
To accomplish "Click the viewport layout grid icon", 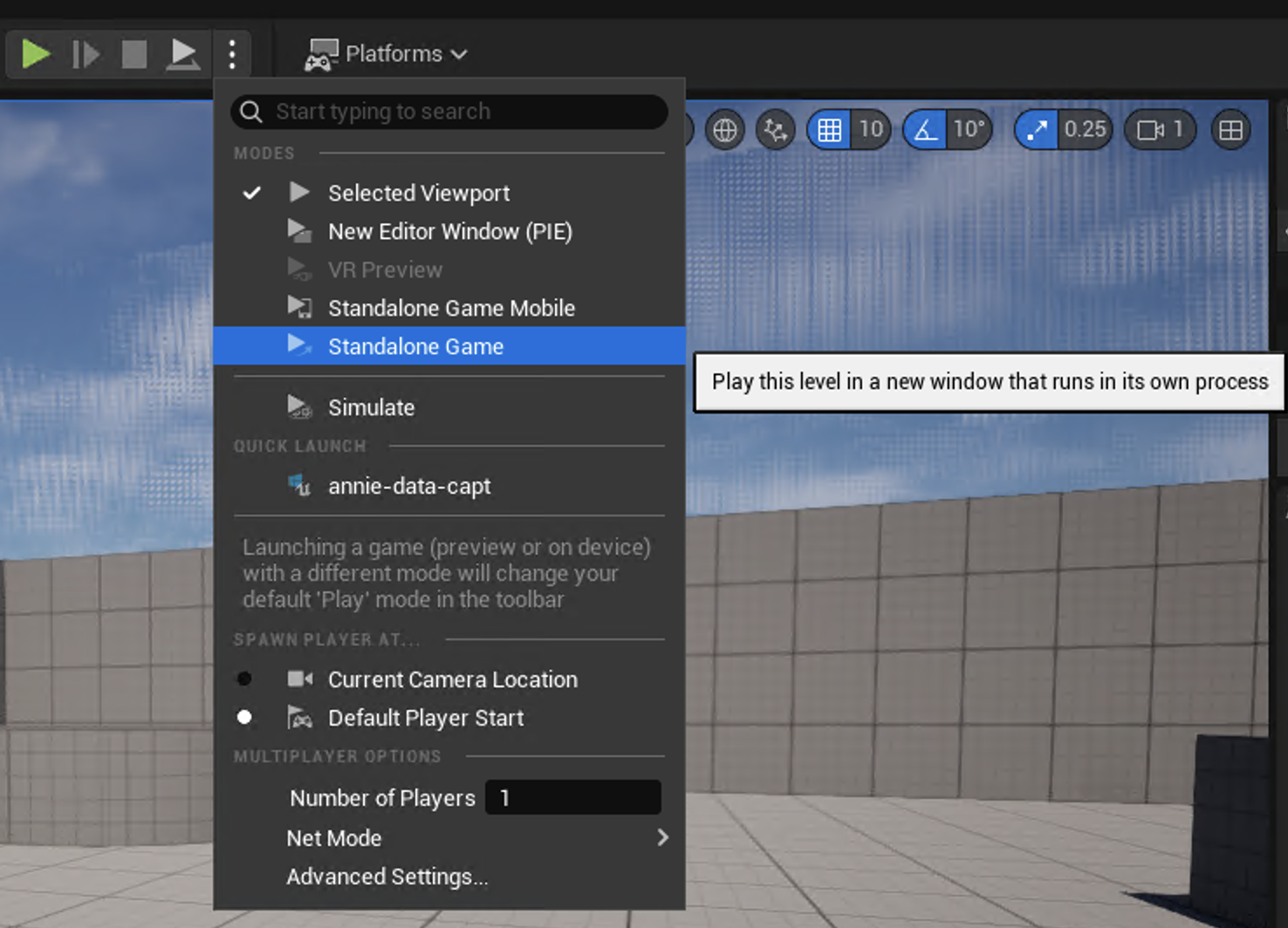I will [x=1230, y=129].
